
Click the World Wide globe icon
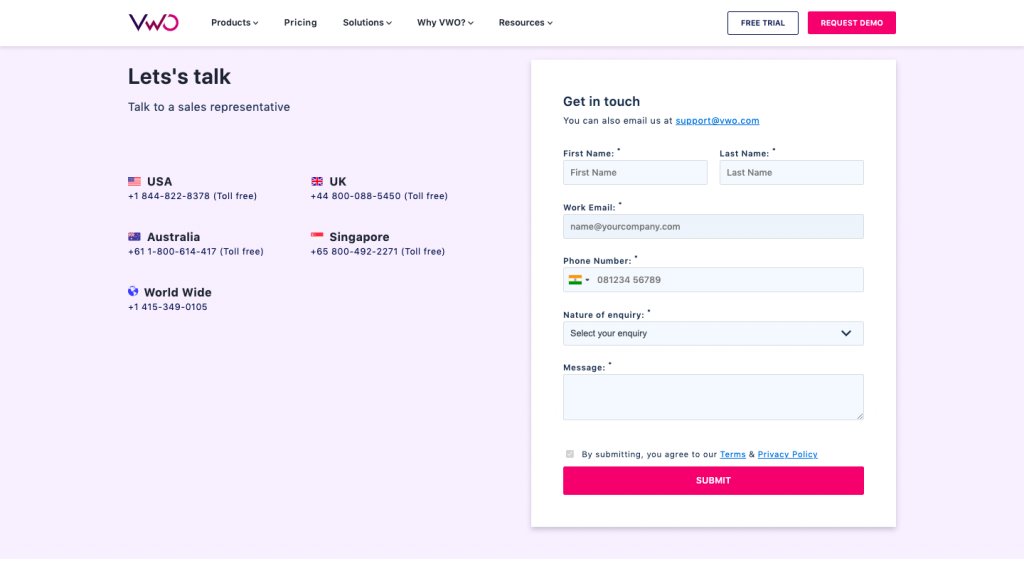[133, 292]
